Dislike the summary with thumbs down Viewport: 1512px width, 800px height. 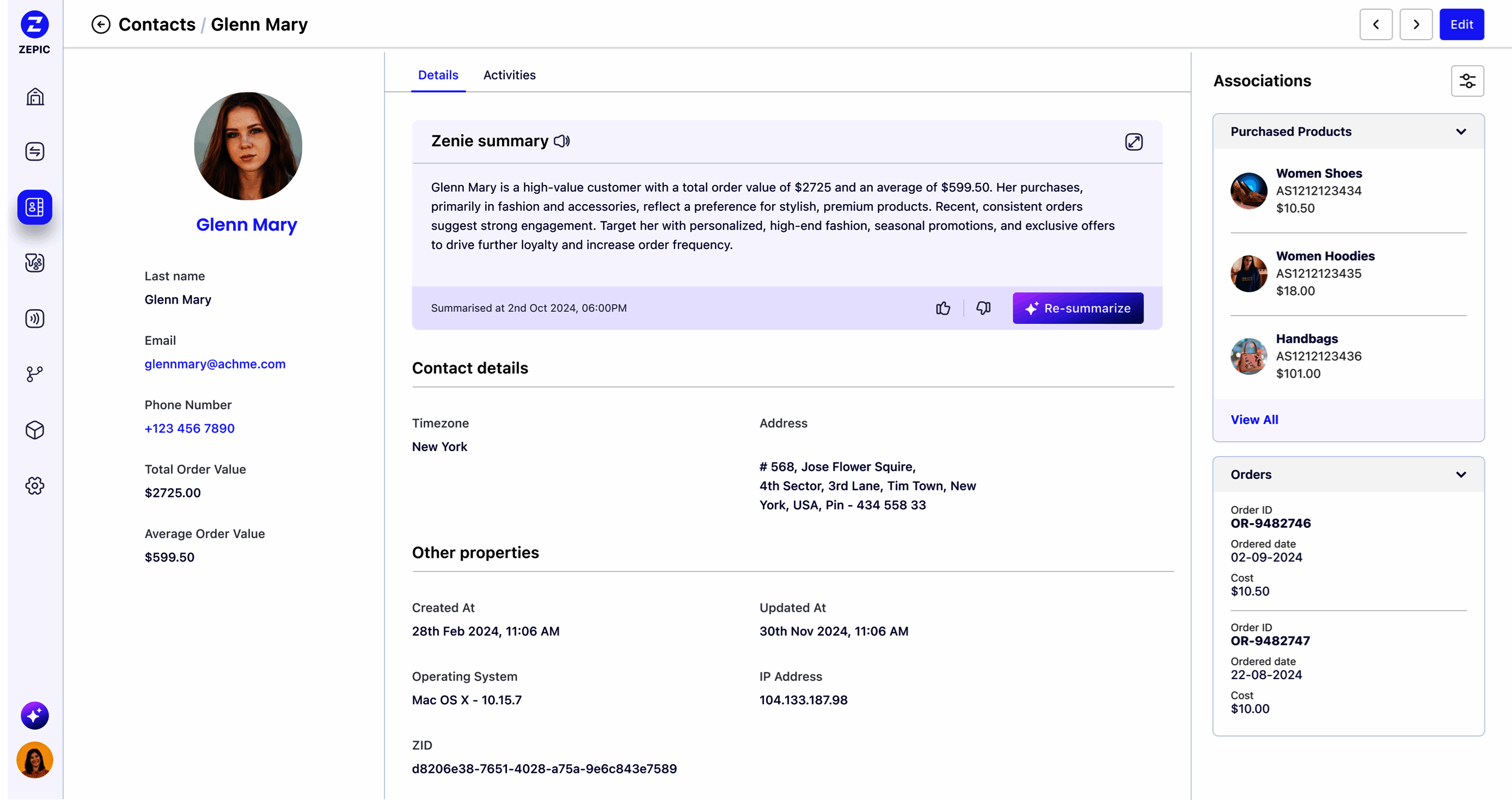pos(983,308)
